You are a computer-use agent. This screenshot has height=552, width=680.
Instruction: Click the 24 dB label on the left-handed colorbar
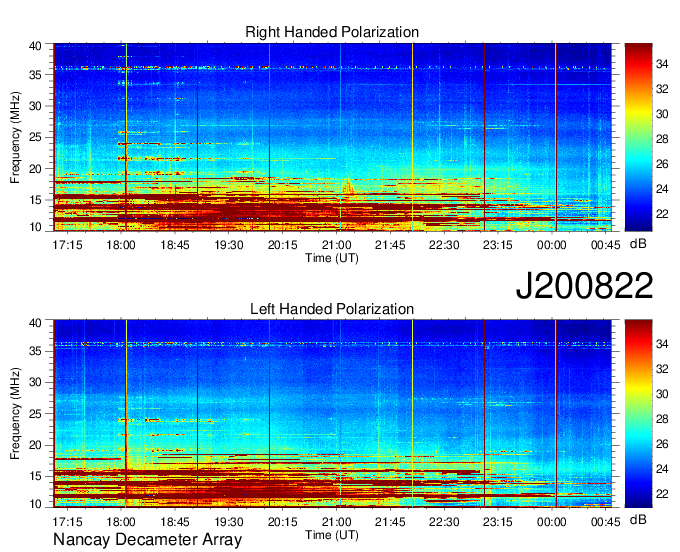click(x=662, y=469)
